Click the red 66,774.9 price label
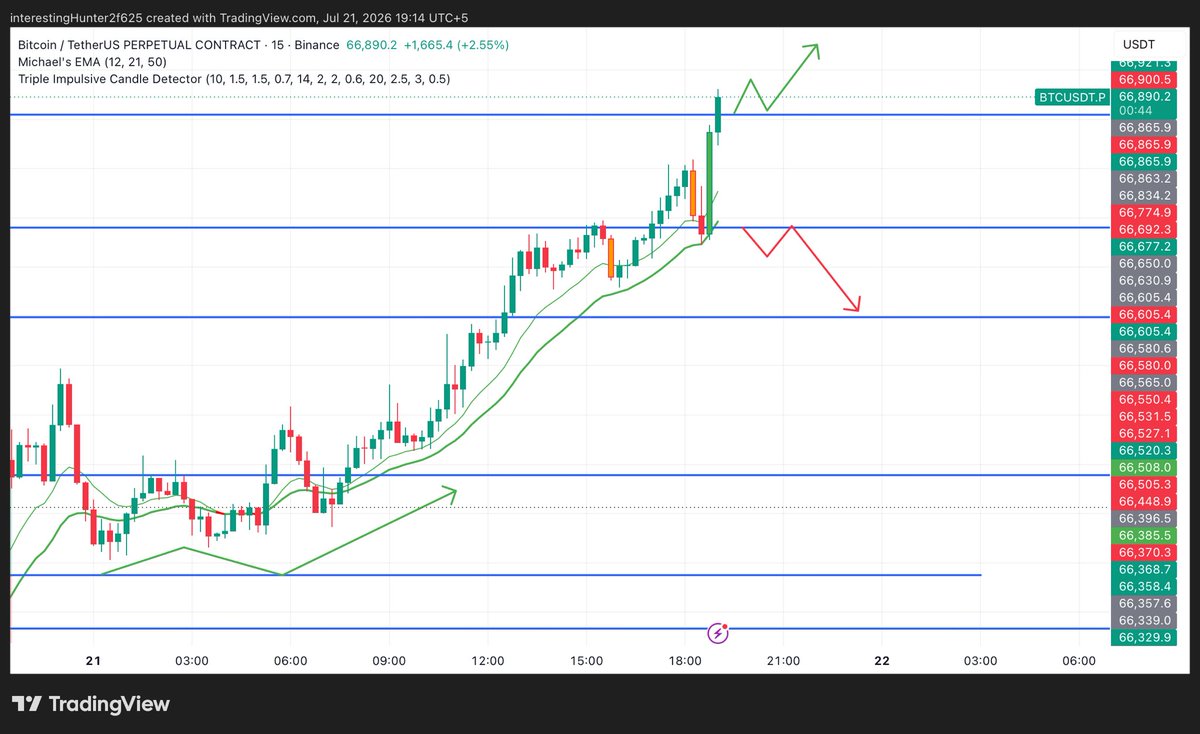The height and width of the screenshot is (734, 1200). coord(1145,212)
